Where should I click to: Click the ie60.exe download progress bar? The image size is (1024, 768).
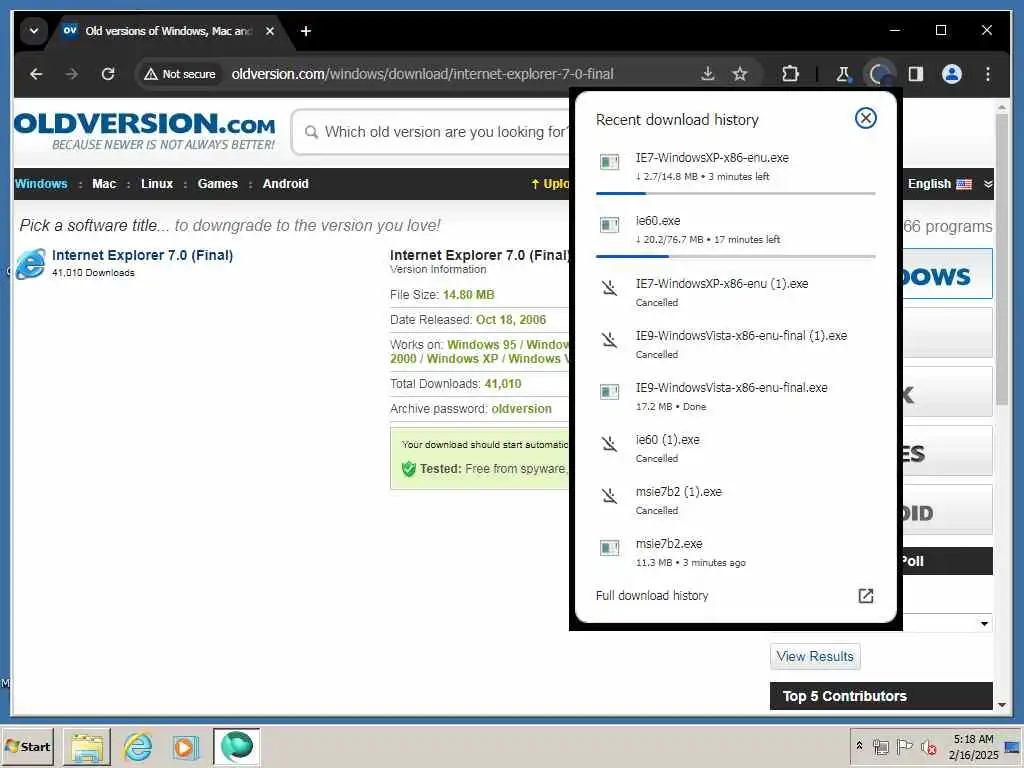pyautogui.click(x=735, y=257)
